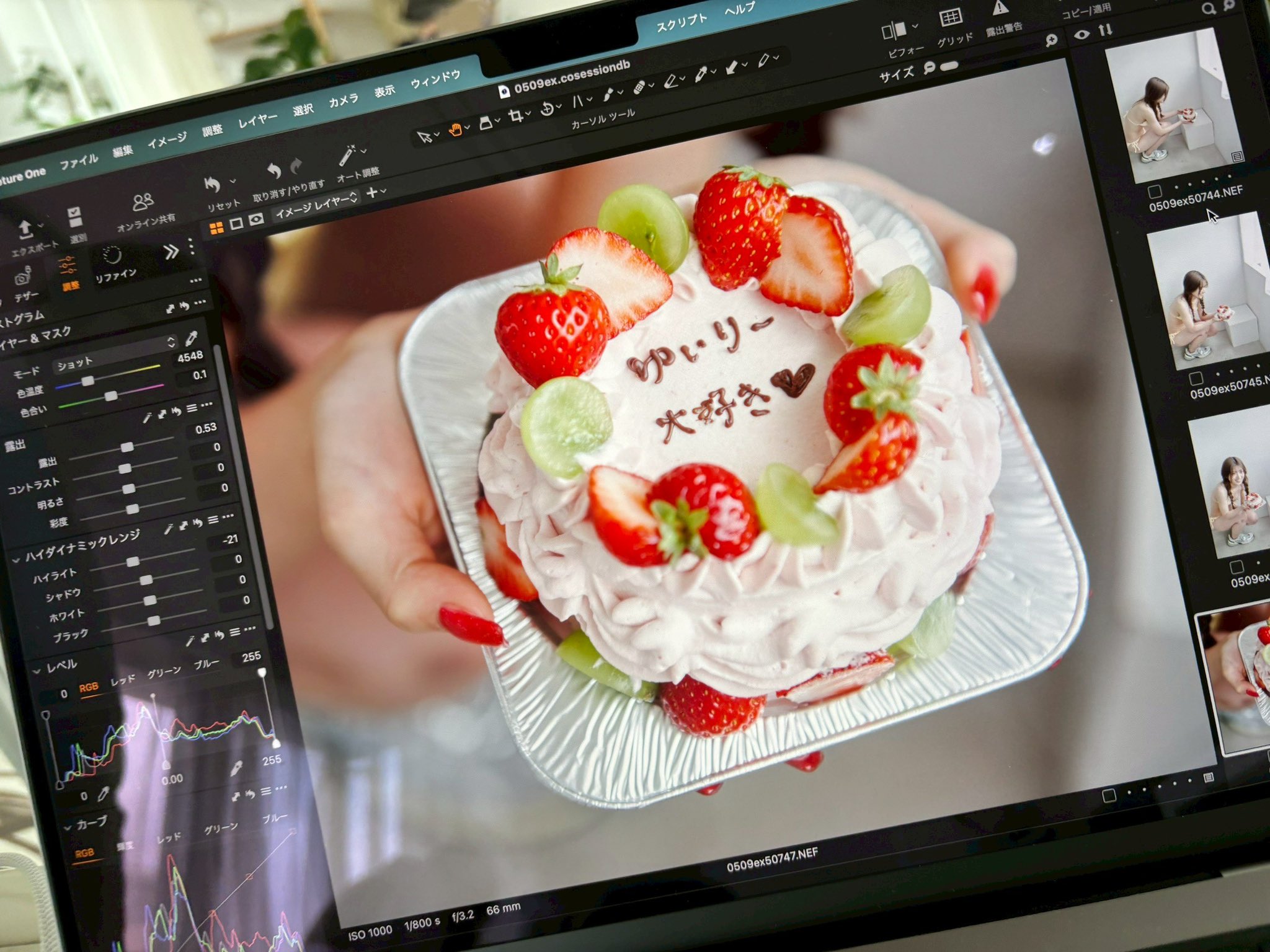1270x952 pixels.
Task: Open Online Sharing (オンライン共有) people icon
Action: pos(143,201)
